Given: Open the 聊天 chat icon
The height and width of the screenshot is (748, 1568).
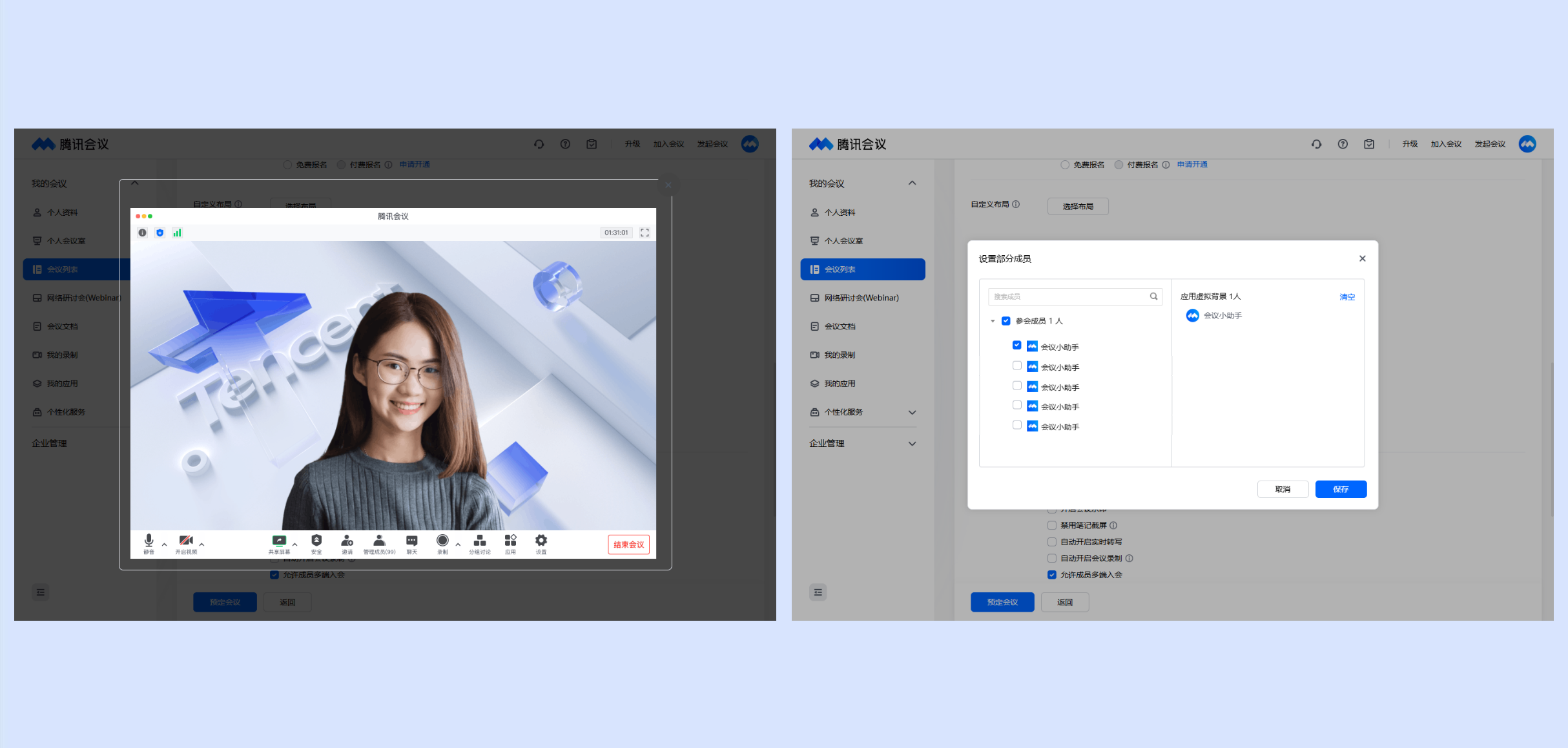Looking at the screenshot, I should click(412, 543).
